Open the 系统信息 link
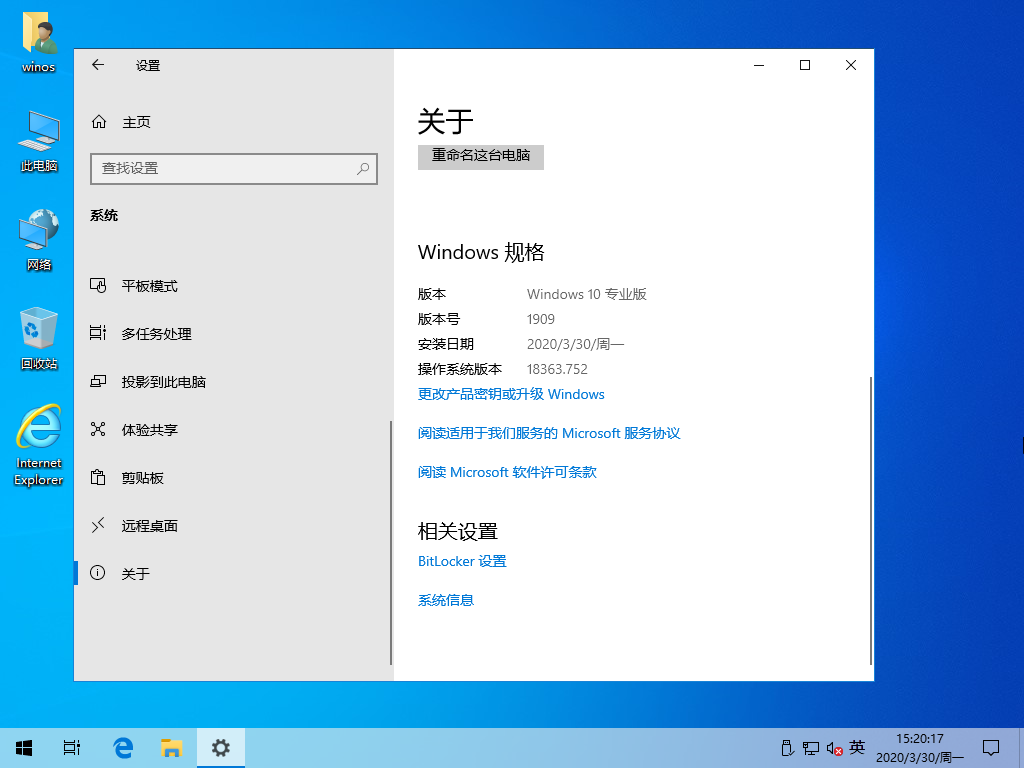 tap(446, 600)
